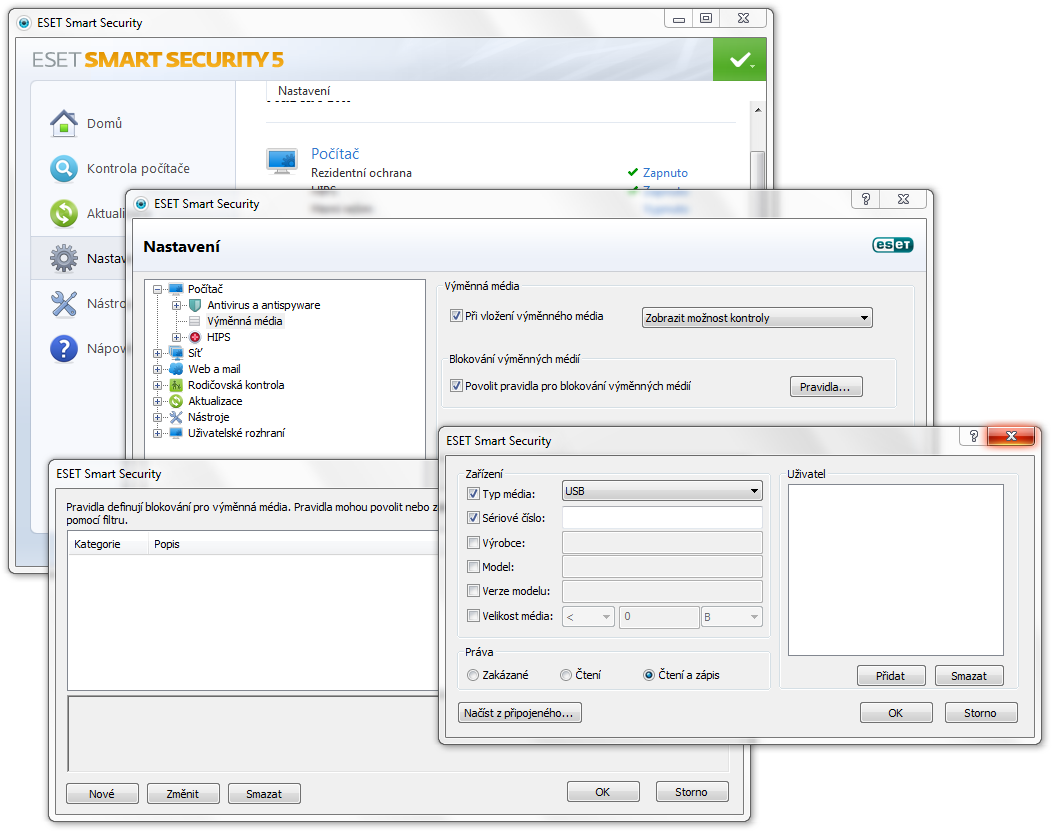Open the Zobrazit možnost kontroly dropdown
The width and height of the screenshot is (1053, 833).
(x=757, y=318)
